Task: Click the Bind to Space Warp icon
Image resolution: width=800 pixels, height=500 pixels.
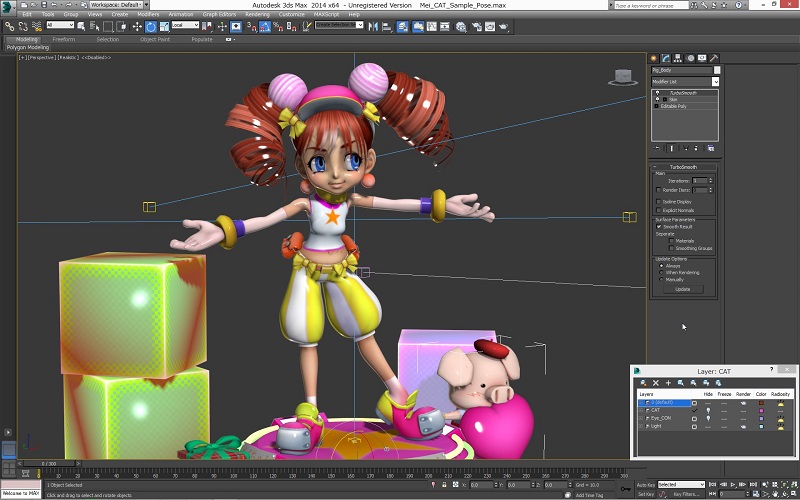Action: [x=37, y=26]
